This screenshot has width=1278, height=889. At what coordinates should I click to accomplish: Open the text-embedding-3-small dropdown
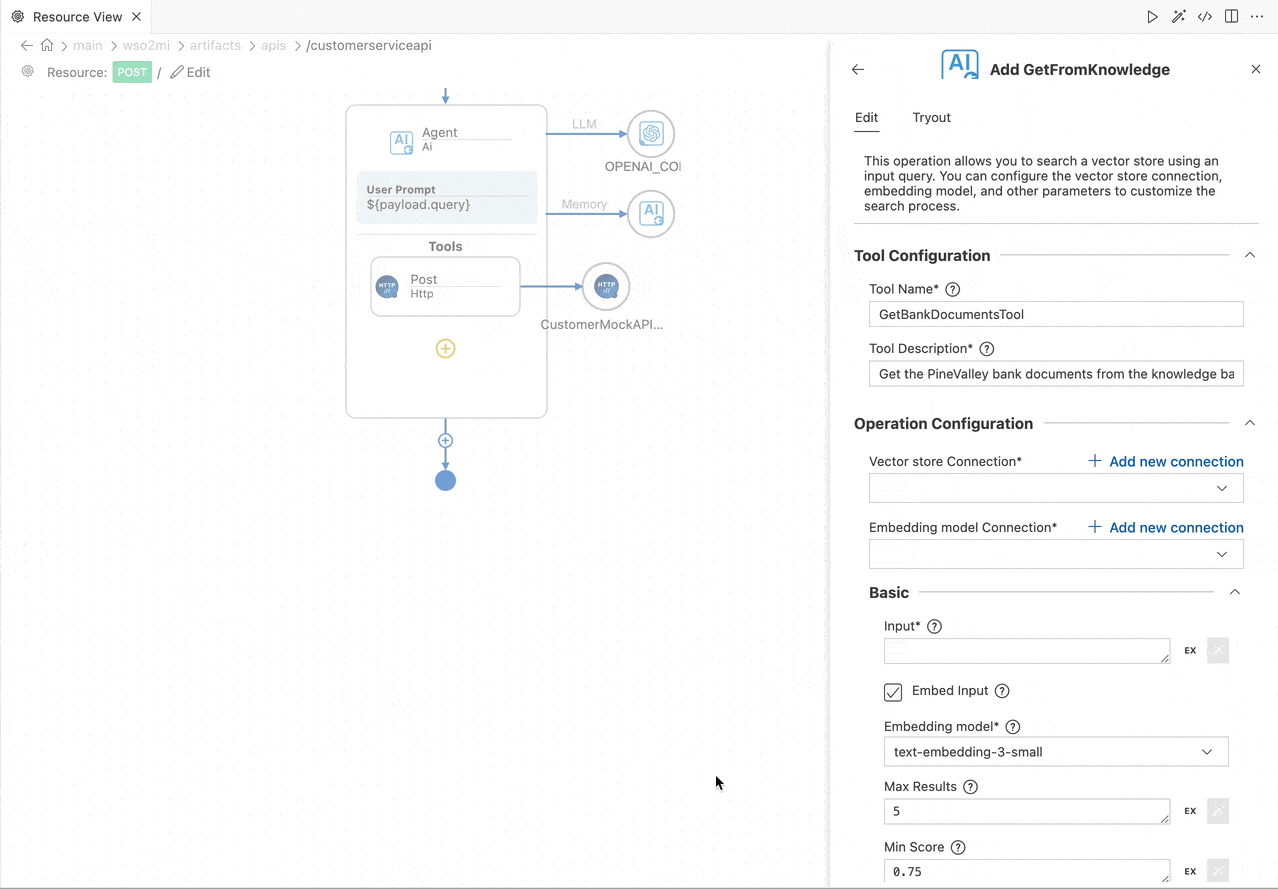coord(1056,752)
